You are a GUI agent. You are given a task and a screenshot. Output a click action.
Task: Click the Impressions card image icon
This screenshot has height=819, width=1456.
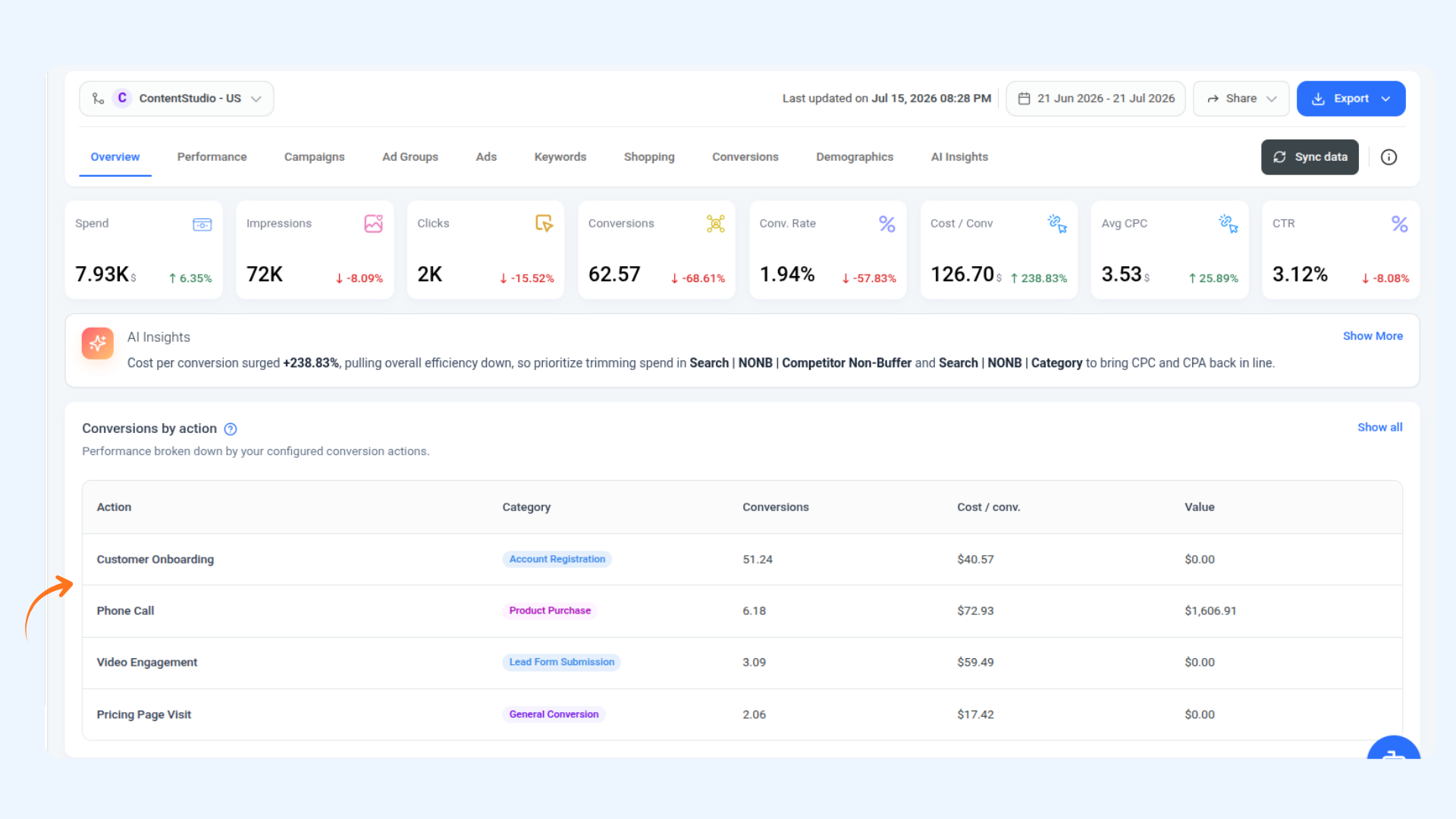pos(373,224)
